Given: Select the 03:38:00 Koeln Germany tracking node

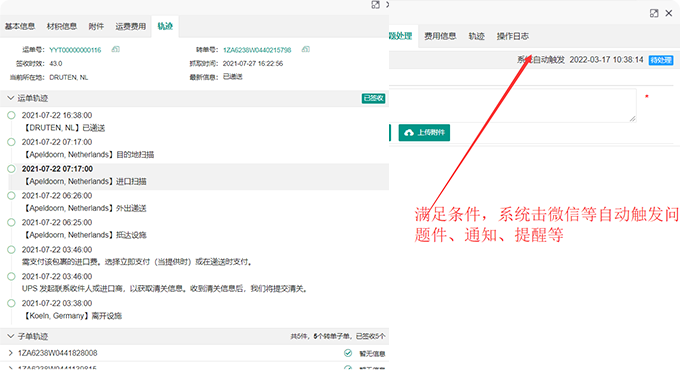Looking at the screenshot, I should coord(11,303).
